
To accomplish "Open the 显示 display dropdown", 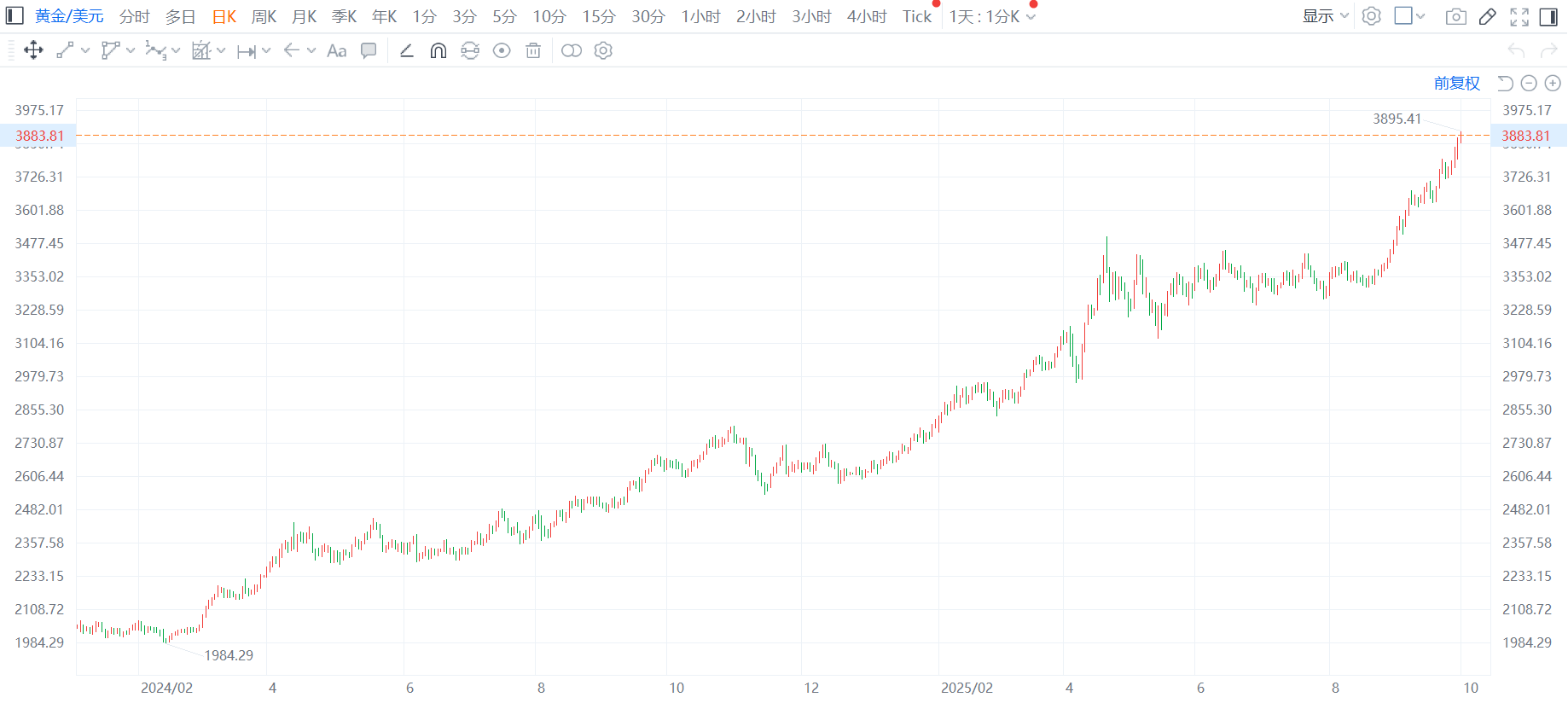I will click(x=1325, y=16).
